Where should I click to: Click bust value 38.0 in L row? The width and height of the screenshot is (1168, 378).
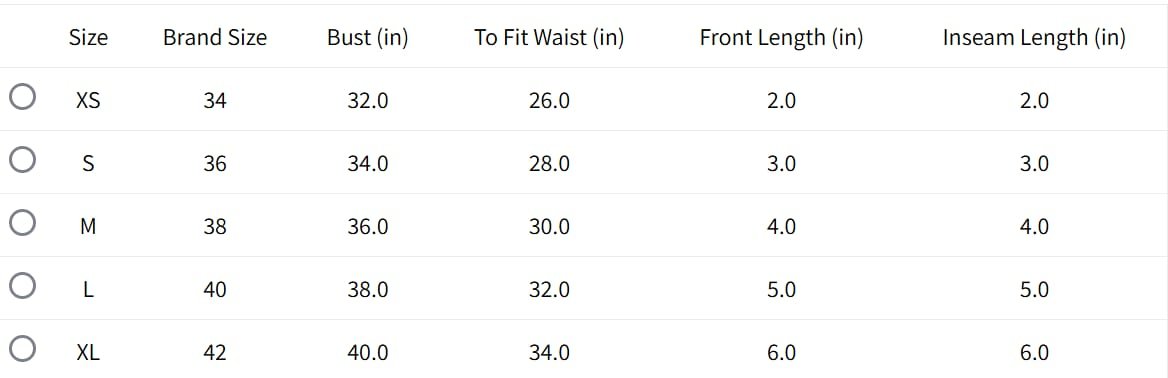pyautogui.click(x=368, y=289)
